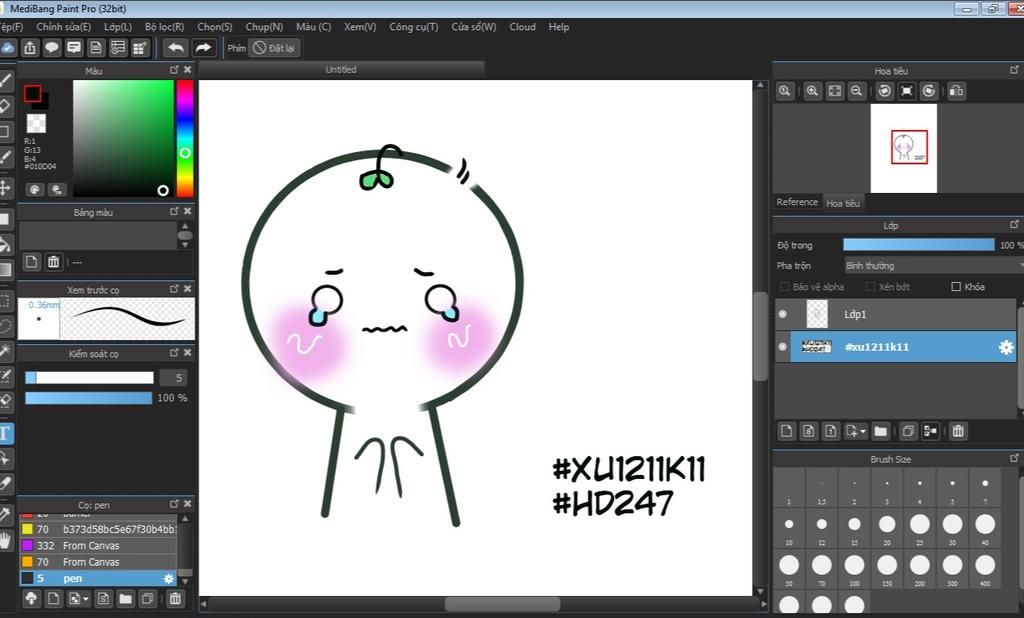The width and height of the screenshot is (1024, 618).
Task: Open the Bộ lọc(R) menu
Action: [165, 27]
